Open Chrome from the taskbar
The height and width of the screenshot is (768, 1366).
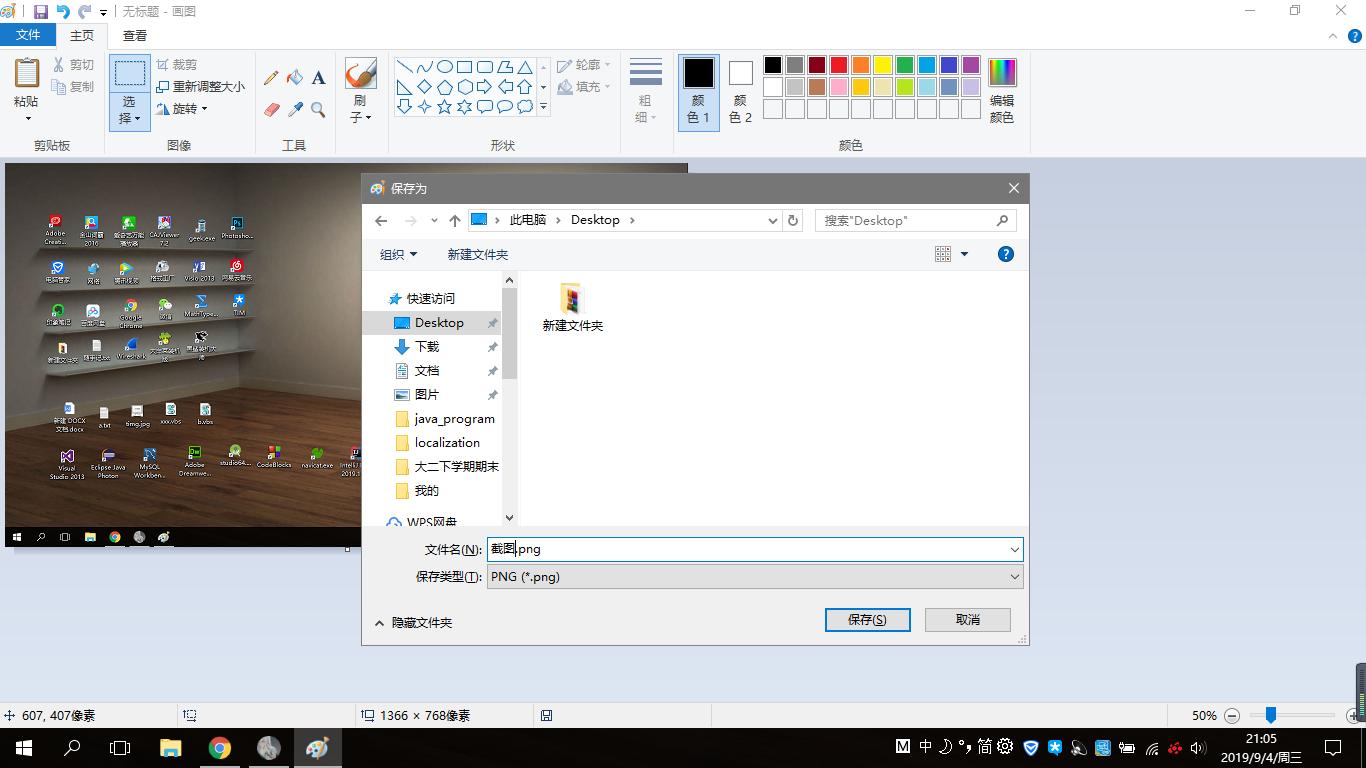pos(219,747)
